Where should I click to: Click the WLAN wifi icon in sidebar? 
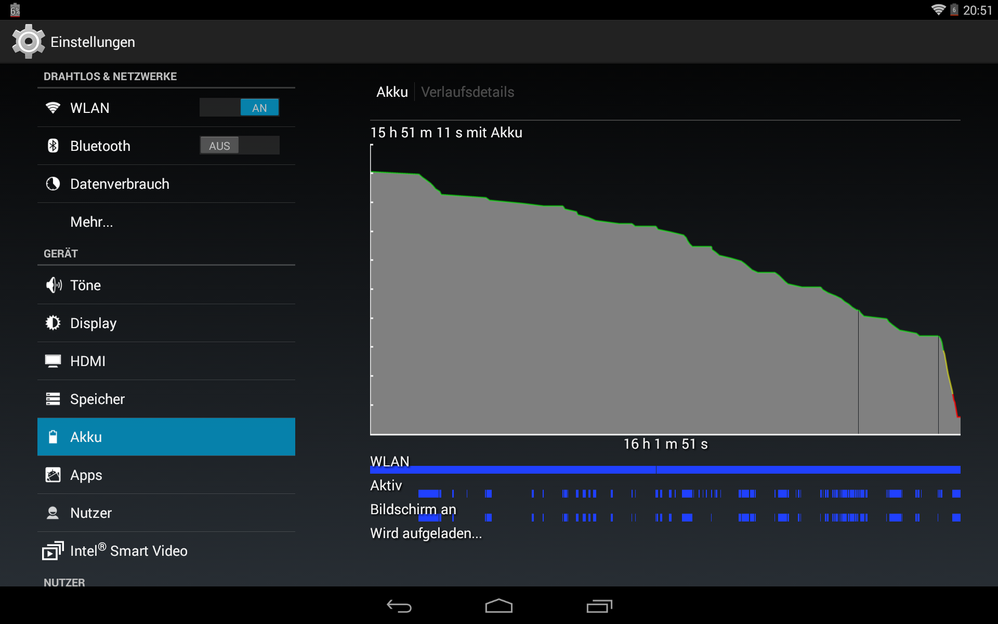[53, 108]
